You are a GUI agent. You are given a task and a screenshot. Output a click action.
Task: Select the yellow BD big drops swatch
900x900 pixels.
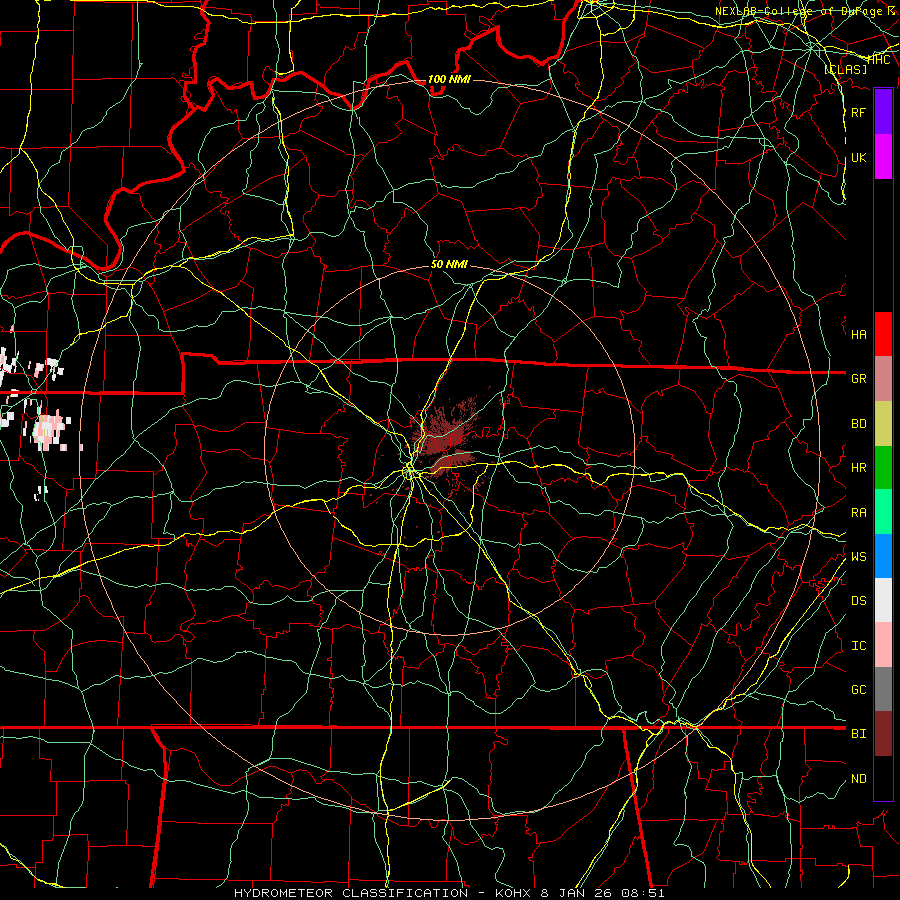883,424
